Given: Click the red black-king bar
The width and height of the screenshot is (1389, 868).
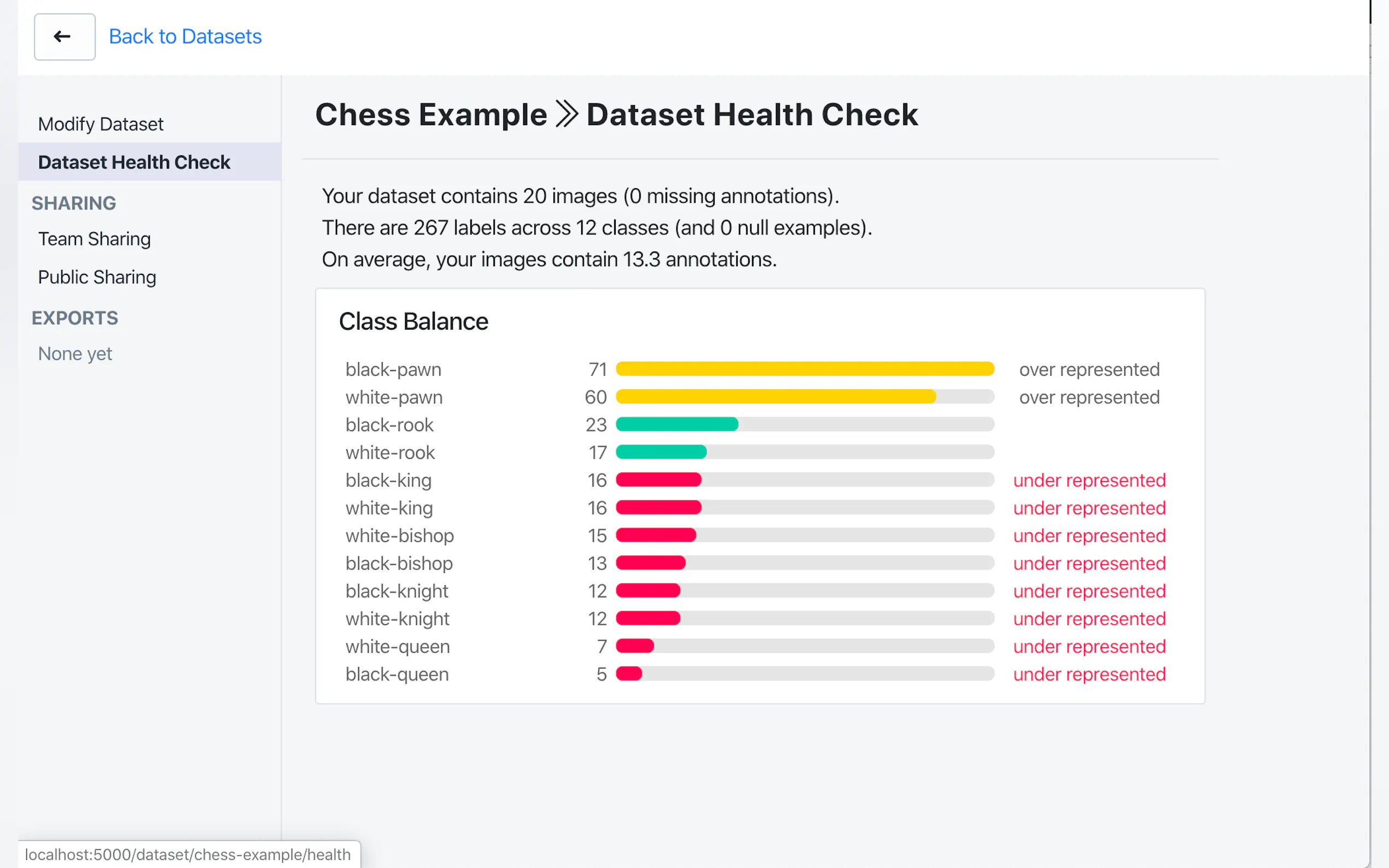Looking at the screenshot, I should point(658,480).
